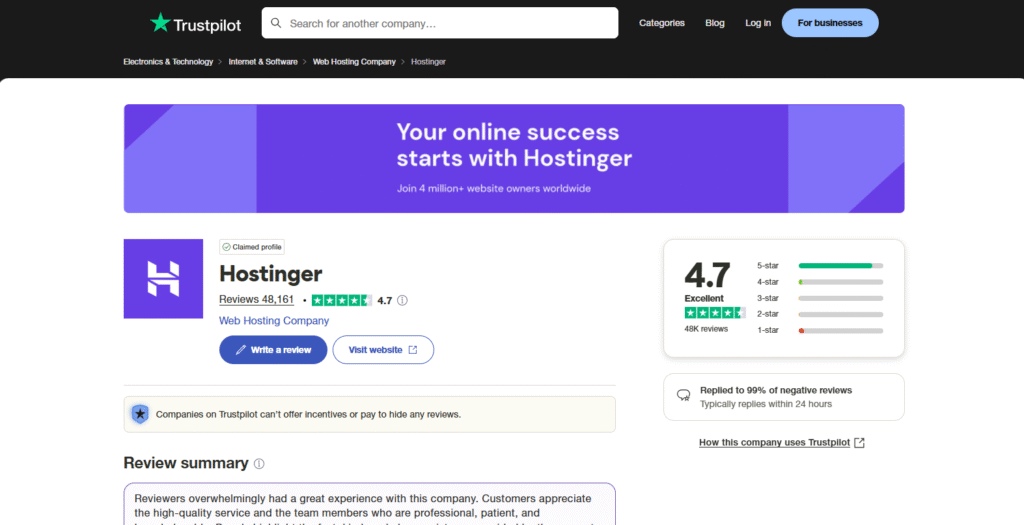Click the incentives notice text

[x=308, y=415]
